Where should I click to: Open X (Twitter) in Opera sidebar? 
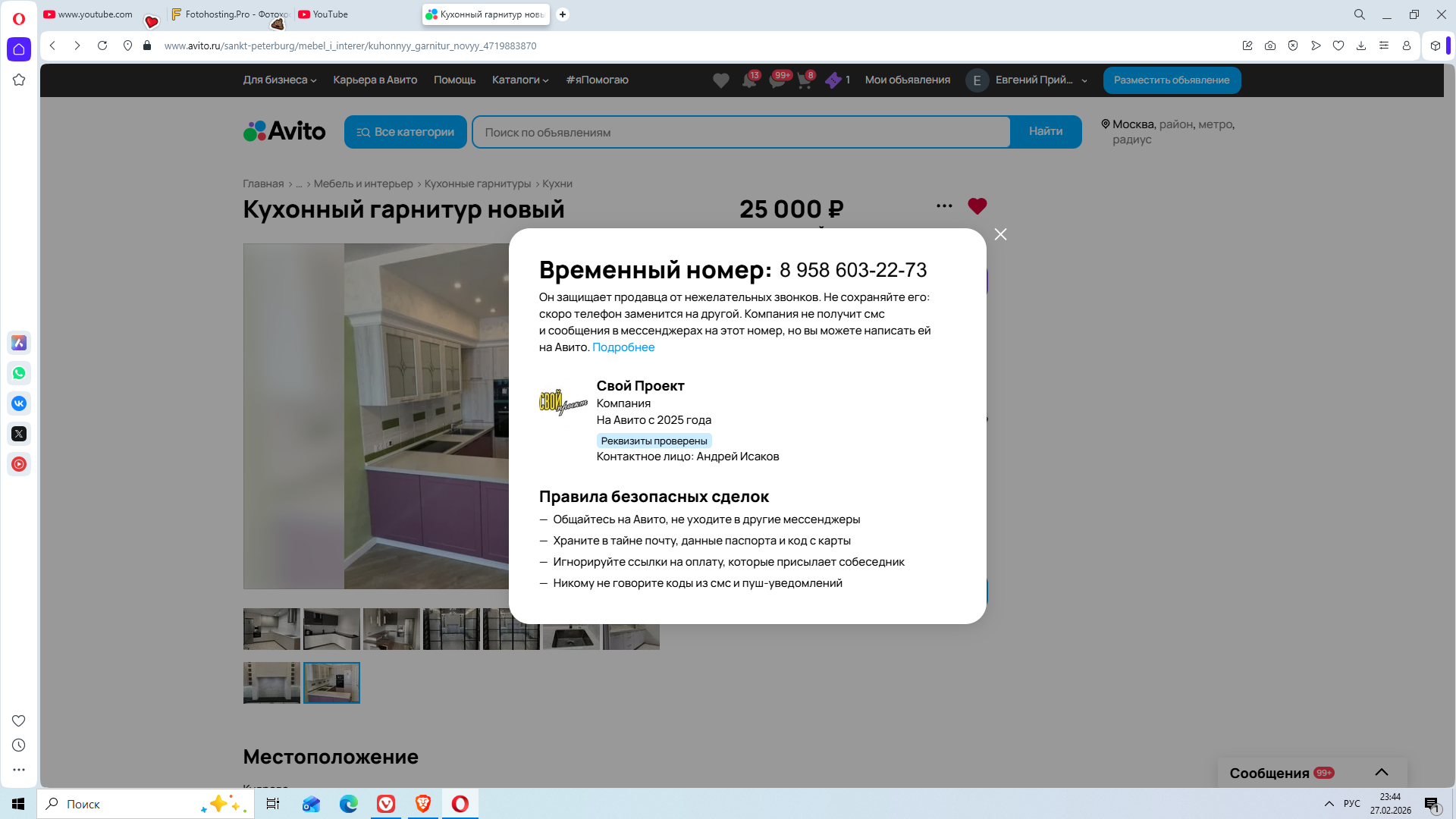(x=19, y=434)
